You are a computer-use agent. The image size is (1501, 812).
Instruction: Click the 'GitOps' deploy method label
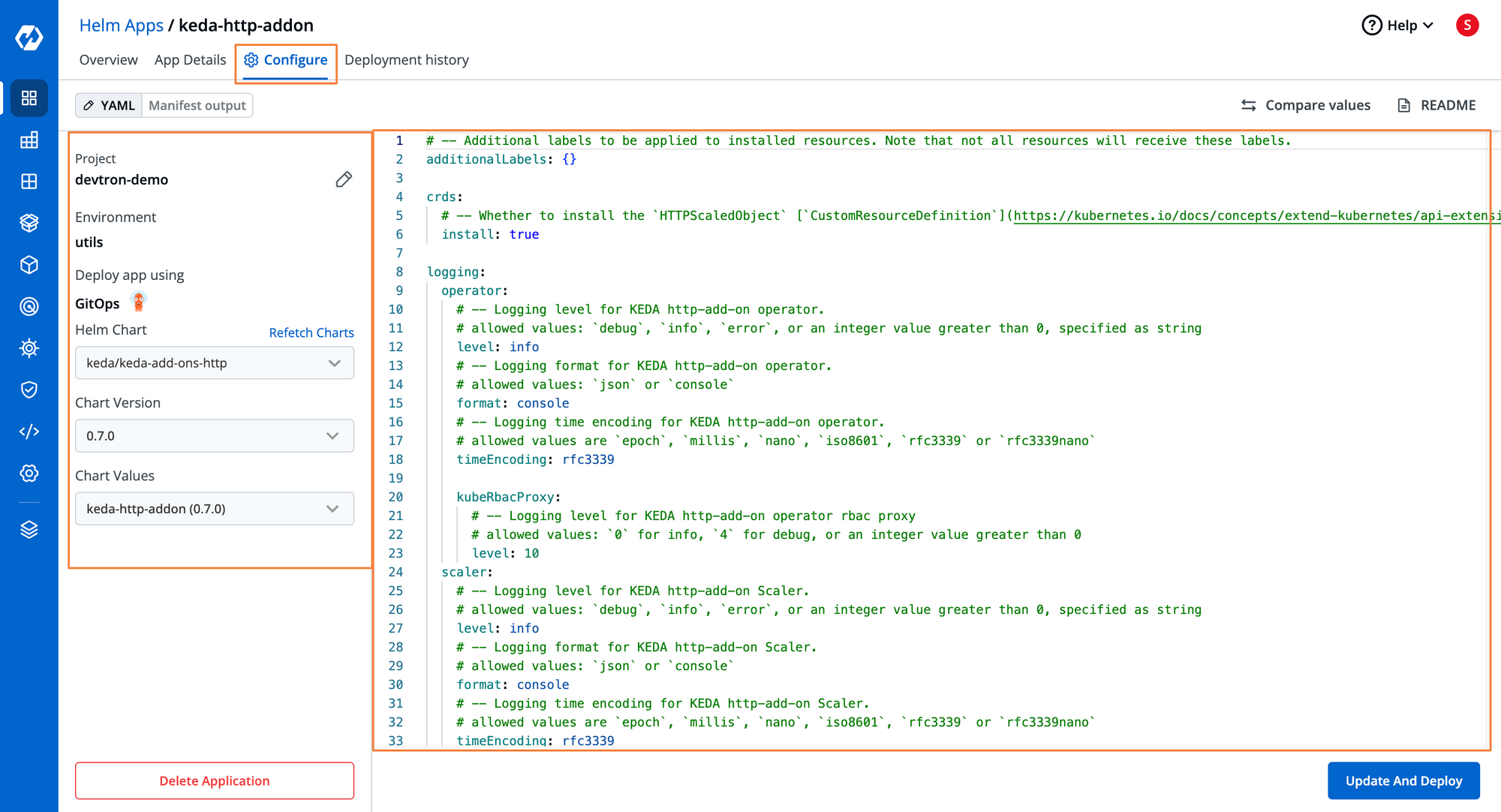click(x=98, y=304)
